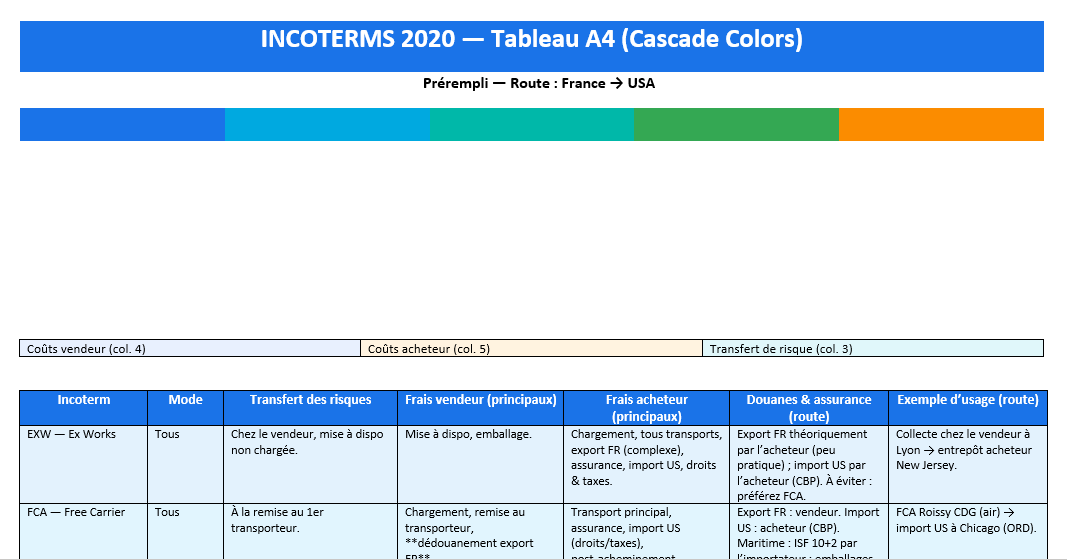
Task: Select the "Frais acheteur (principaux)" header cell
Action: (x=647, y=407)
